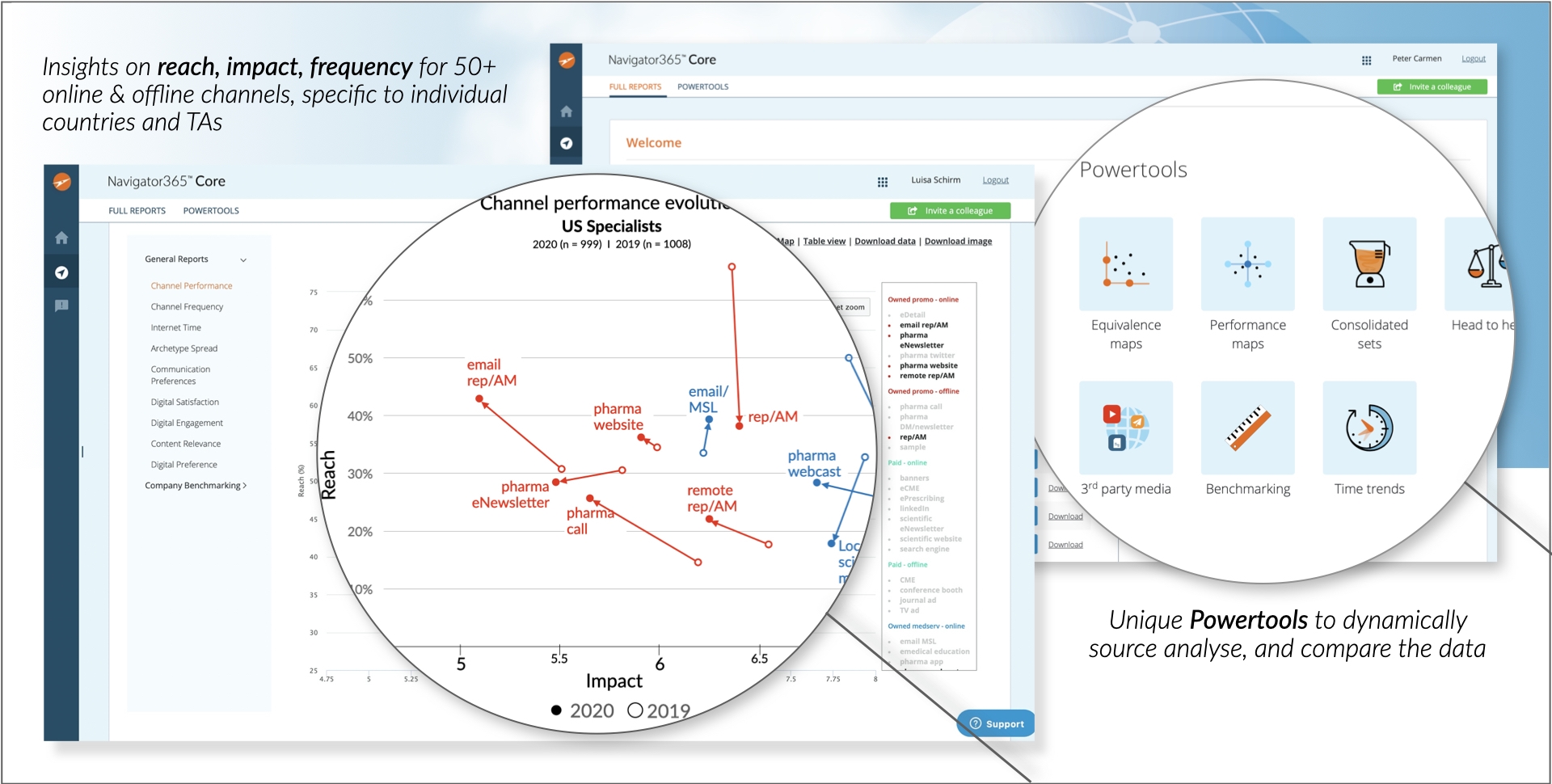Image resolution: width=1552 pixels, height=784 pixels.
Task: Toggle eDetail legend item
Action: click(x=912, y=315)
